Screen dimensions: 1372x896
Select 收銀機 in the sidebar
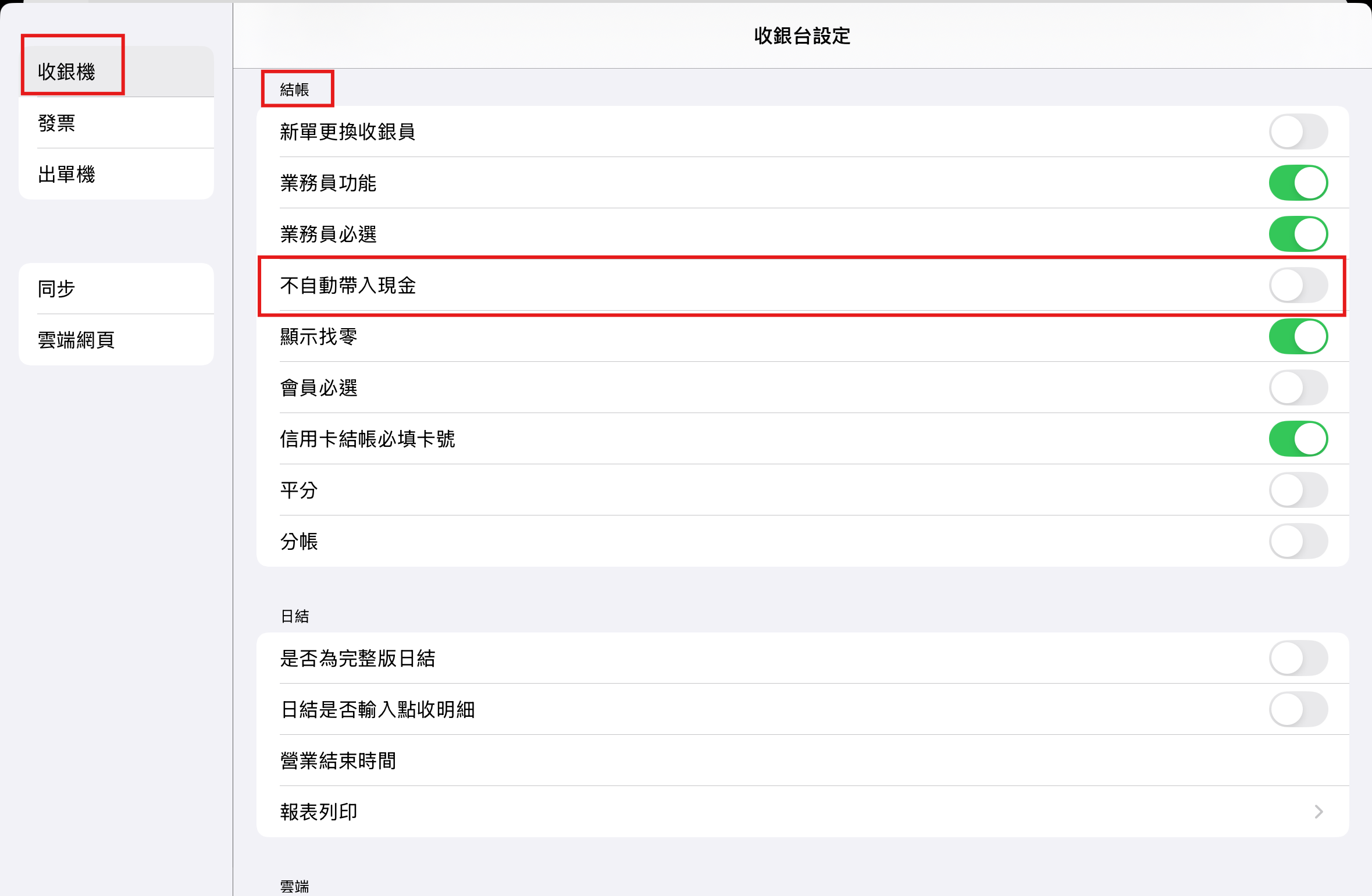point(116,72)
